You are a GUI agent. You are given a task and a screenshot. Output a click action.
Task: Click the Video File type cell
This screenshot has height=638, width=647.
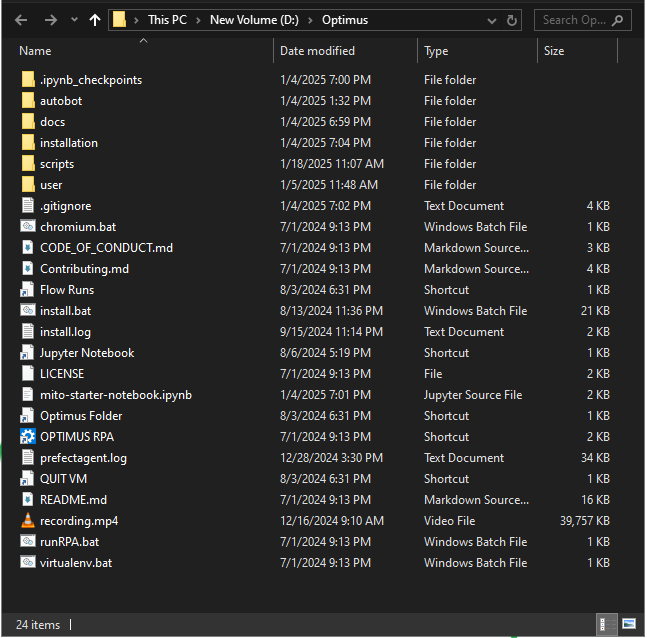449,521
